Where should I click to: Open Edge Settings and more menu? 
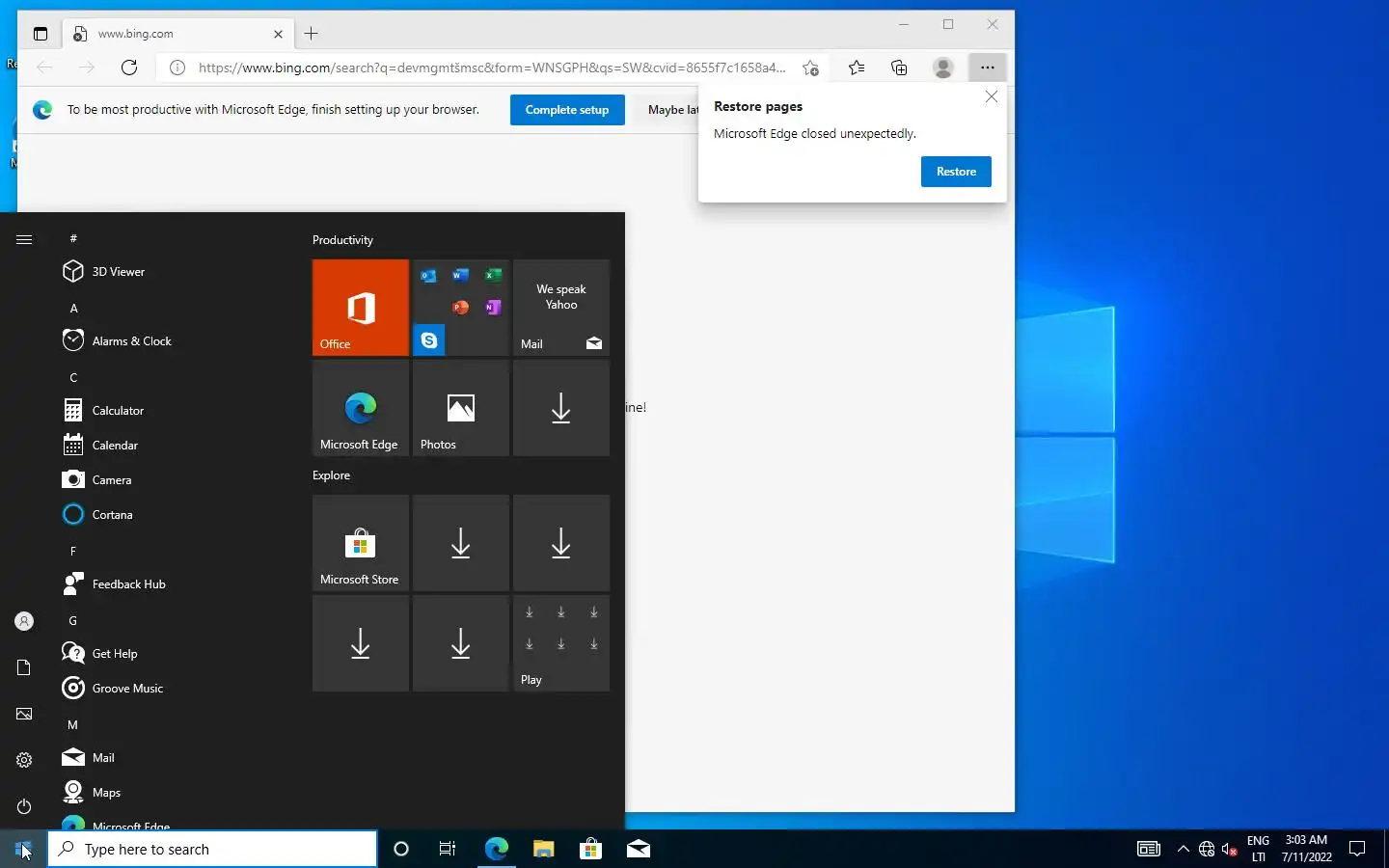click(987, 68)
